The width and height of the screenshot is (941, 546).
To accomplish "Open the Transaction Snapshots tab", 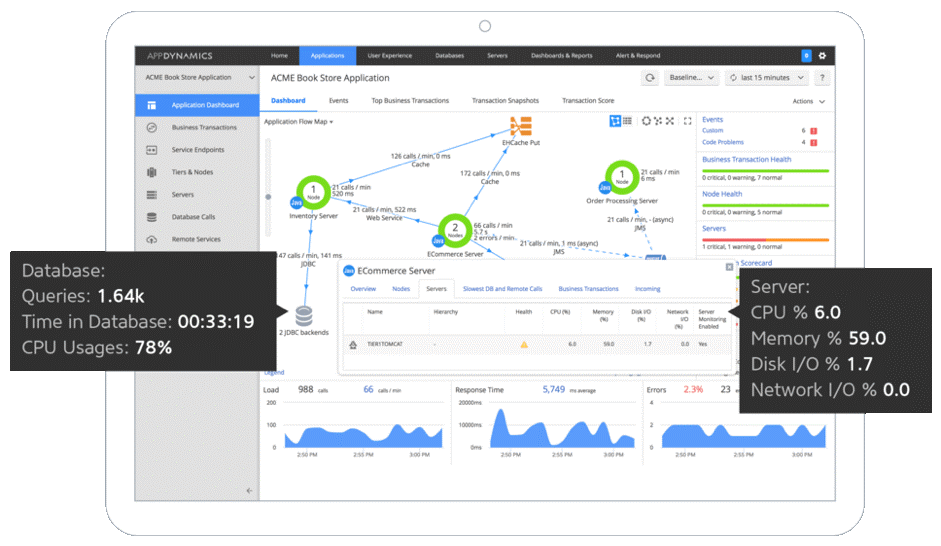I will click(505, 101).
